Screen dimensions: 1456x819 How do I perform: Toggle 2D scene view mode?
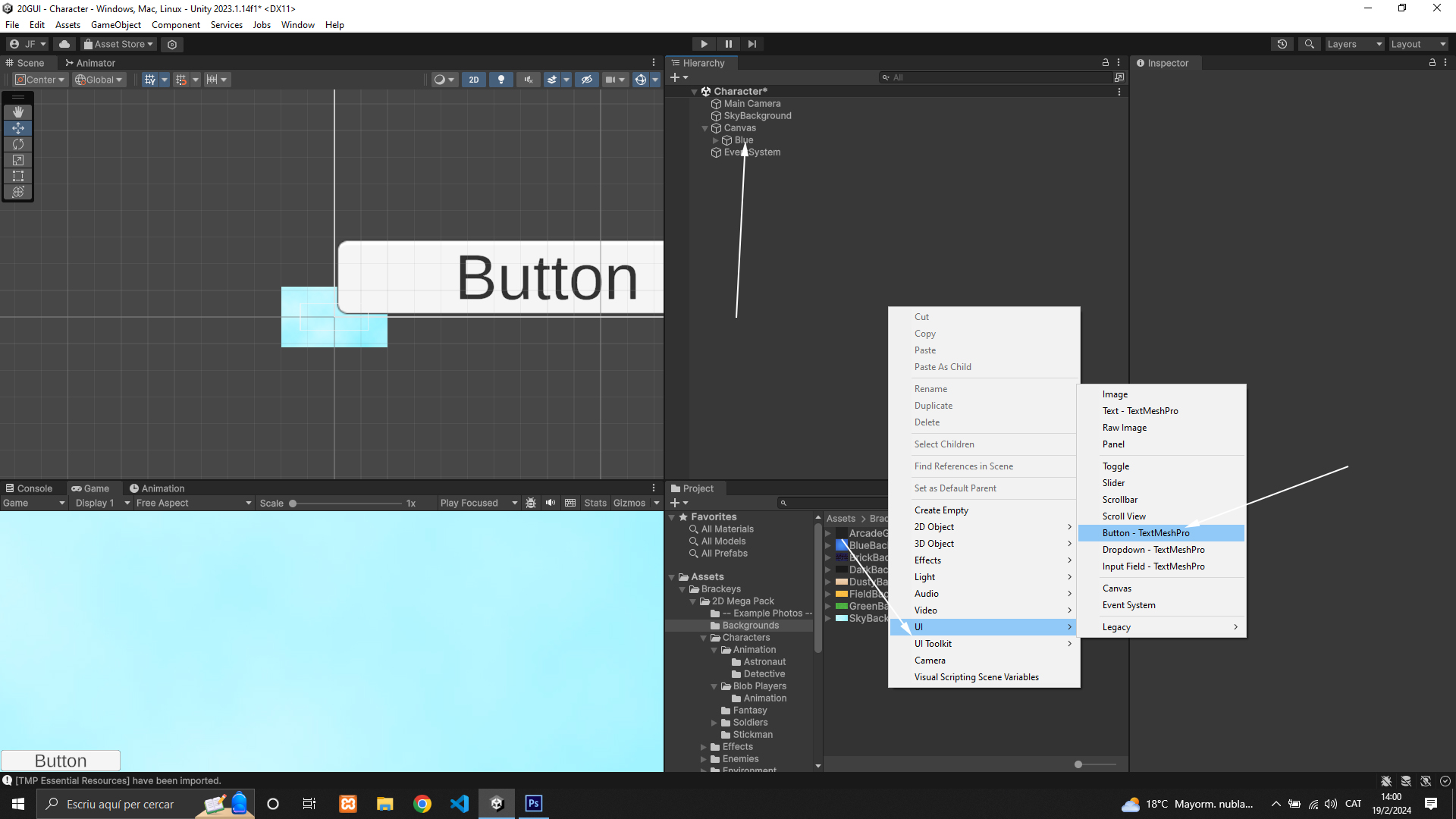click(x=474, y=80)
